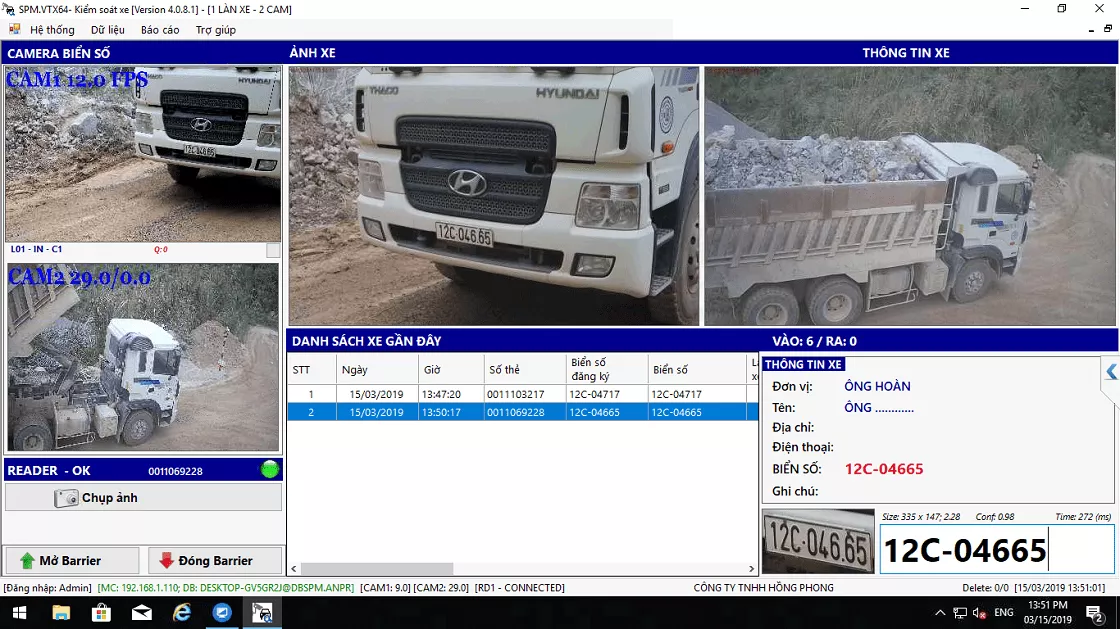1120x629 pixels.
Task: Click the Biển số đăng ký header
Action: tap(606, 369)
